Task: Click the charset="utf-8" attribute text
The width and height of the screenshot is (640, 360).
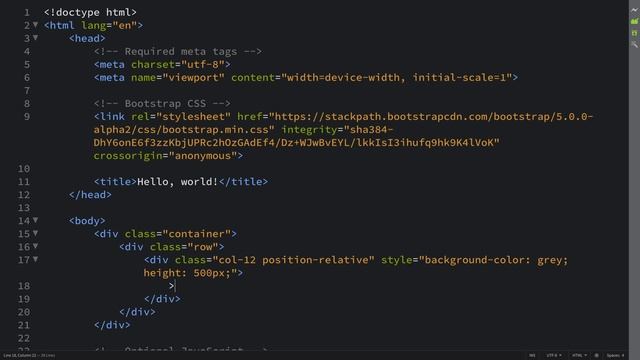Action: pyautogui.click(x=178, y=64)
